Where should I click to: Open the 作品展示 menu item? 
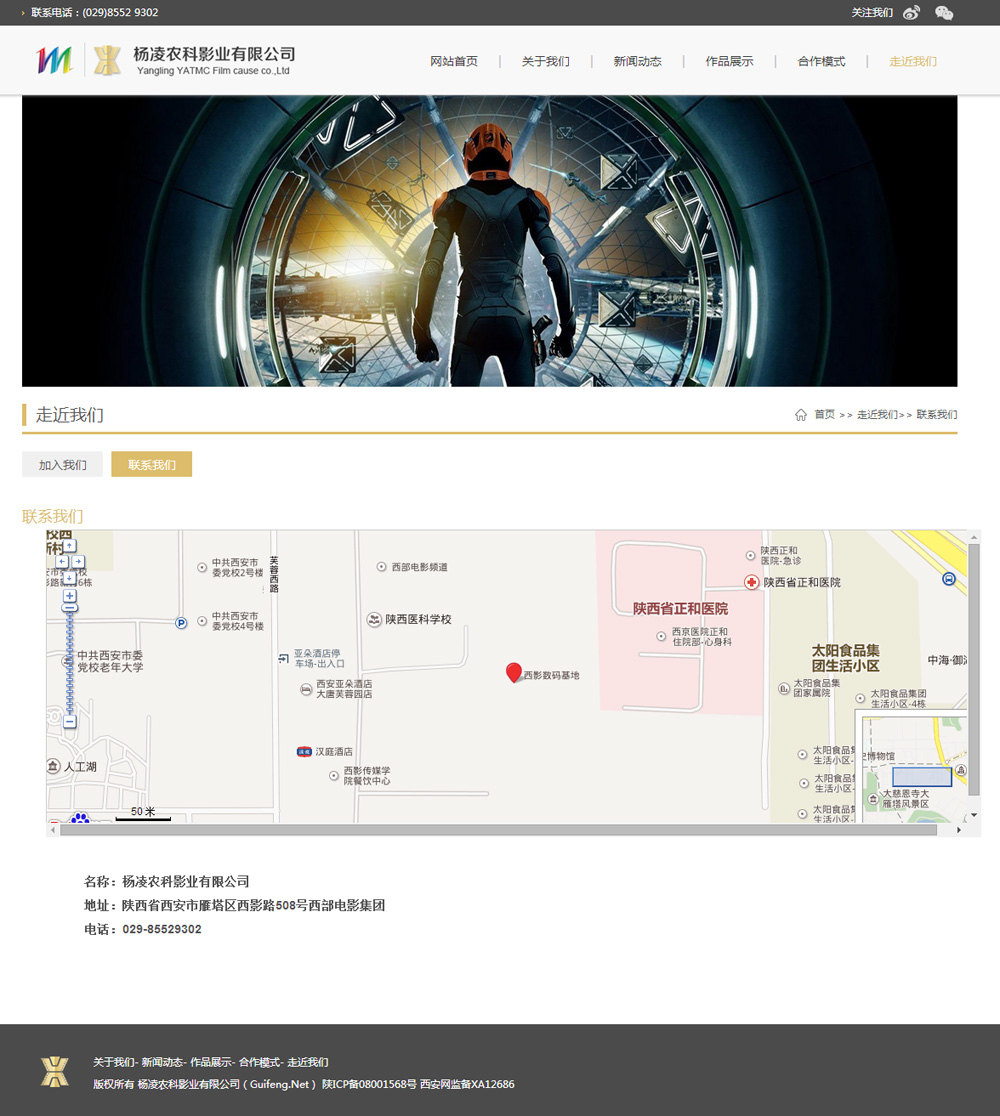729,62
